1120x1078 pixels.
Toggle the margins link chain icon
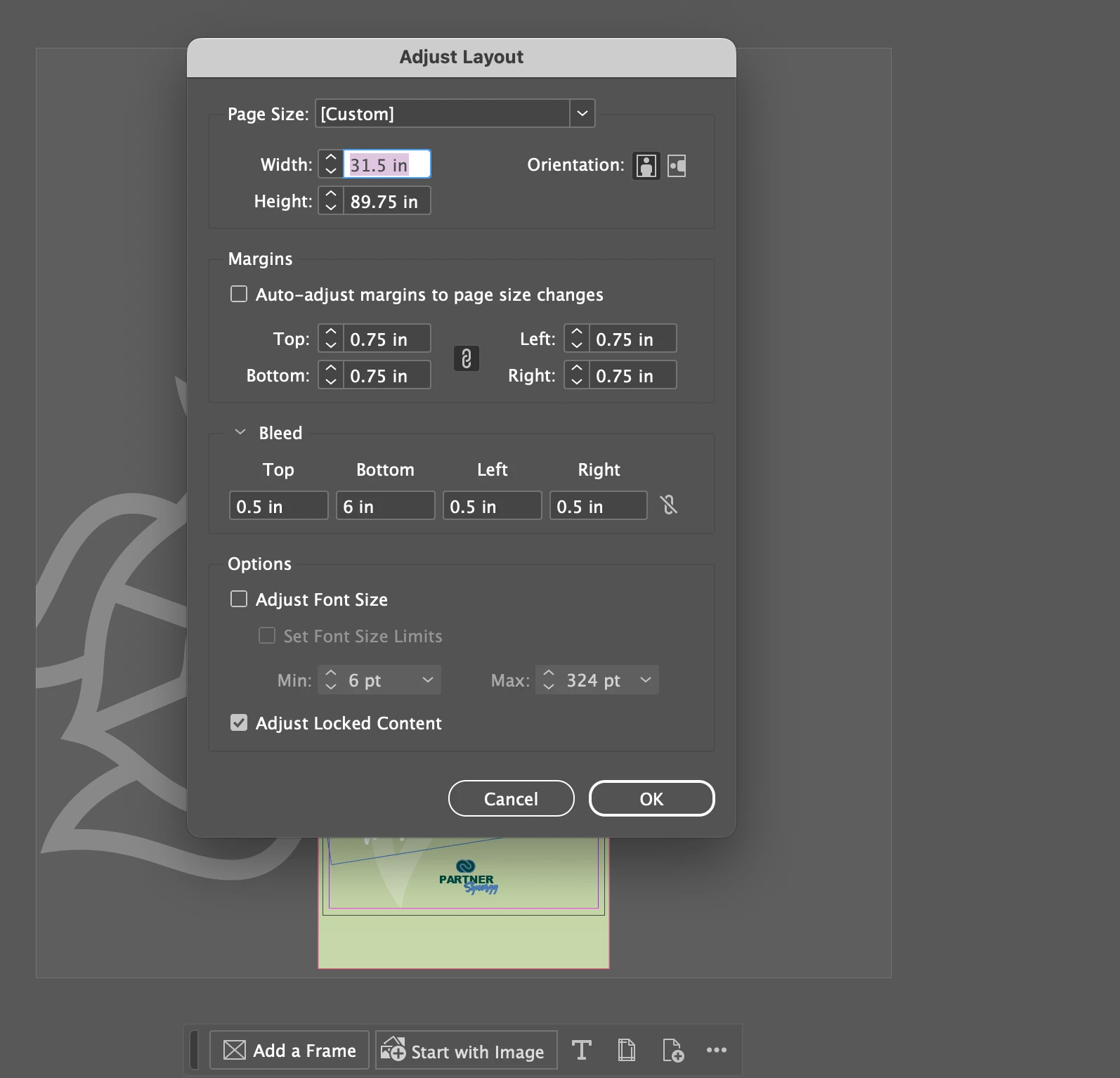click(x=467, y=358)
